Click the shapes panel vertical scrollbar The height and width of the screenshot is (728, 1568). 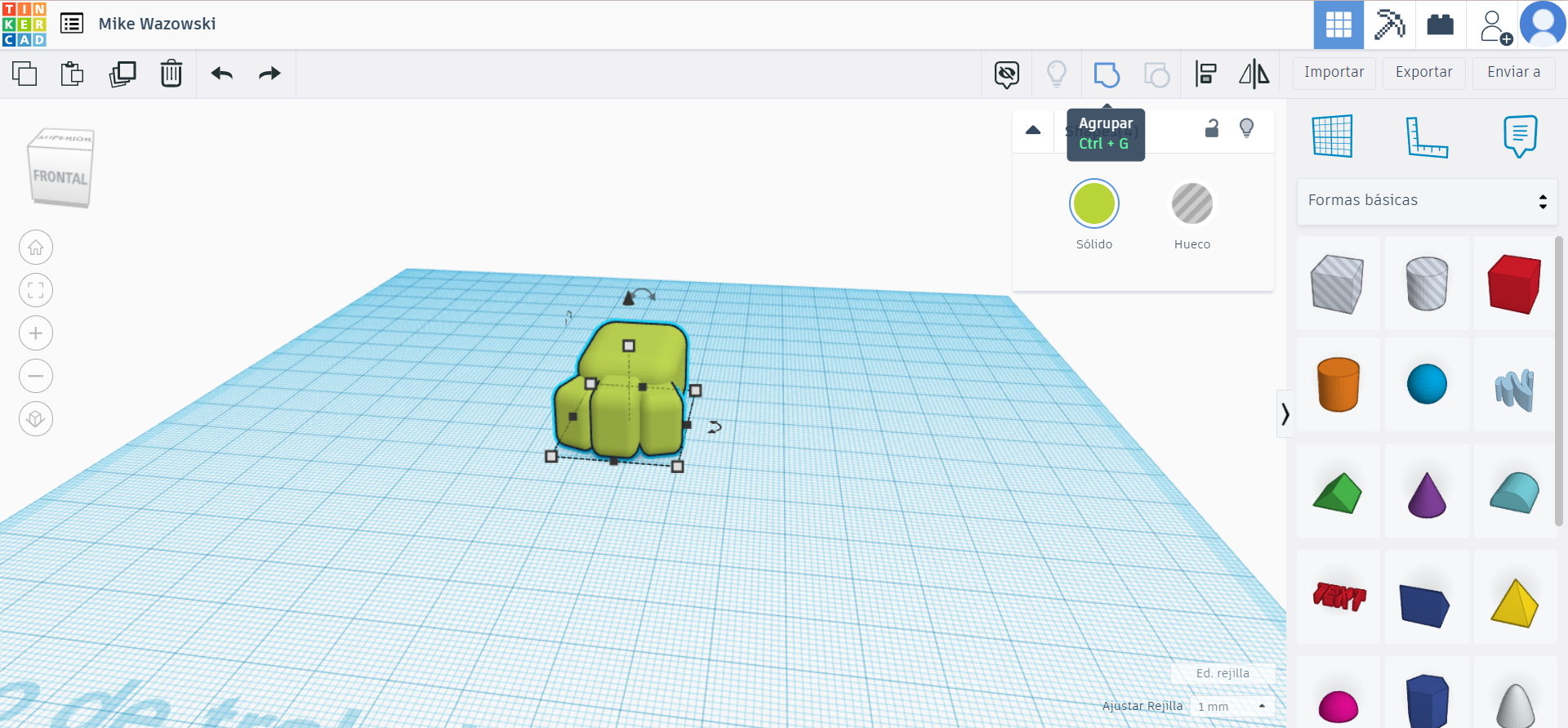tap(1558, 382)
